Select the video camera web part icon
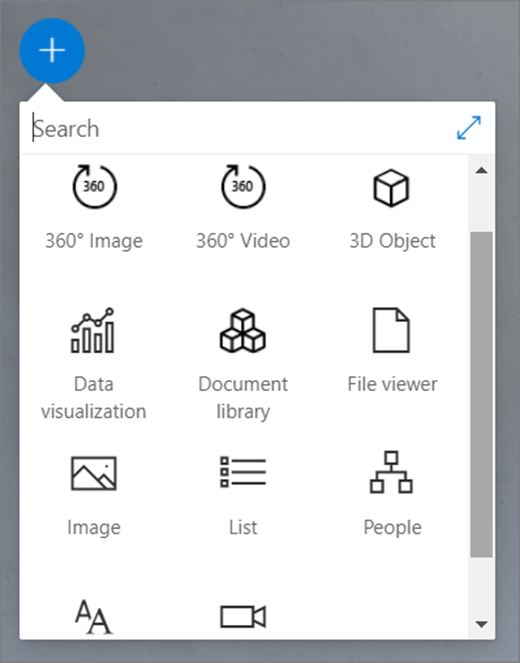520x663 pixels. [x=243, y=616]
